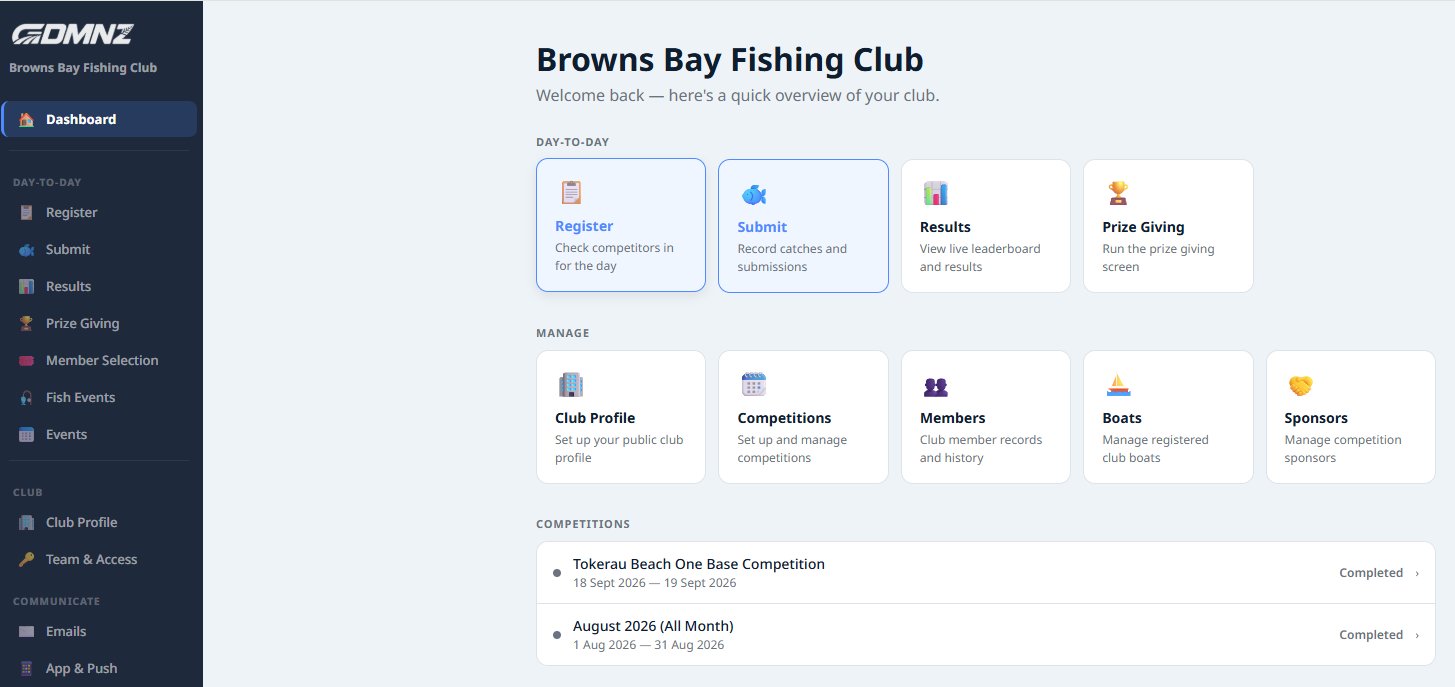Open the Results card title
The image size is (1455, 687).
coord(945,227)
